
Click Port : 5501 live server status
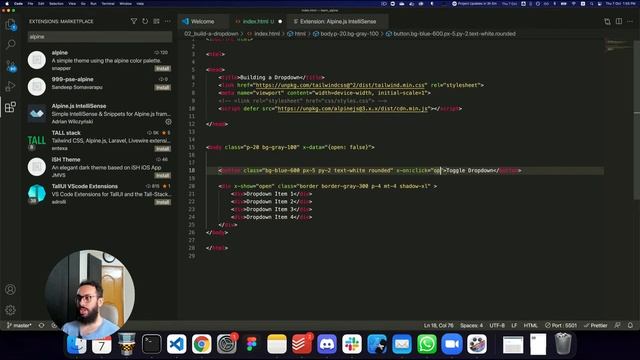pyautogui.click(x=561, y=325)
